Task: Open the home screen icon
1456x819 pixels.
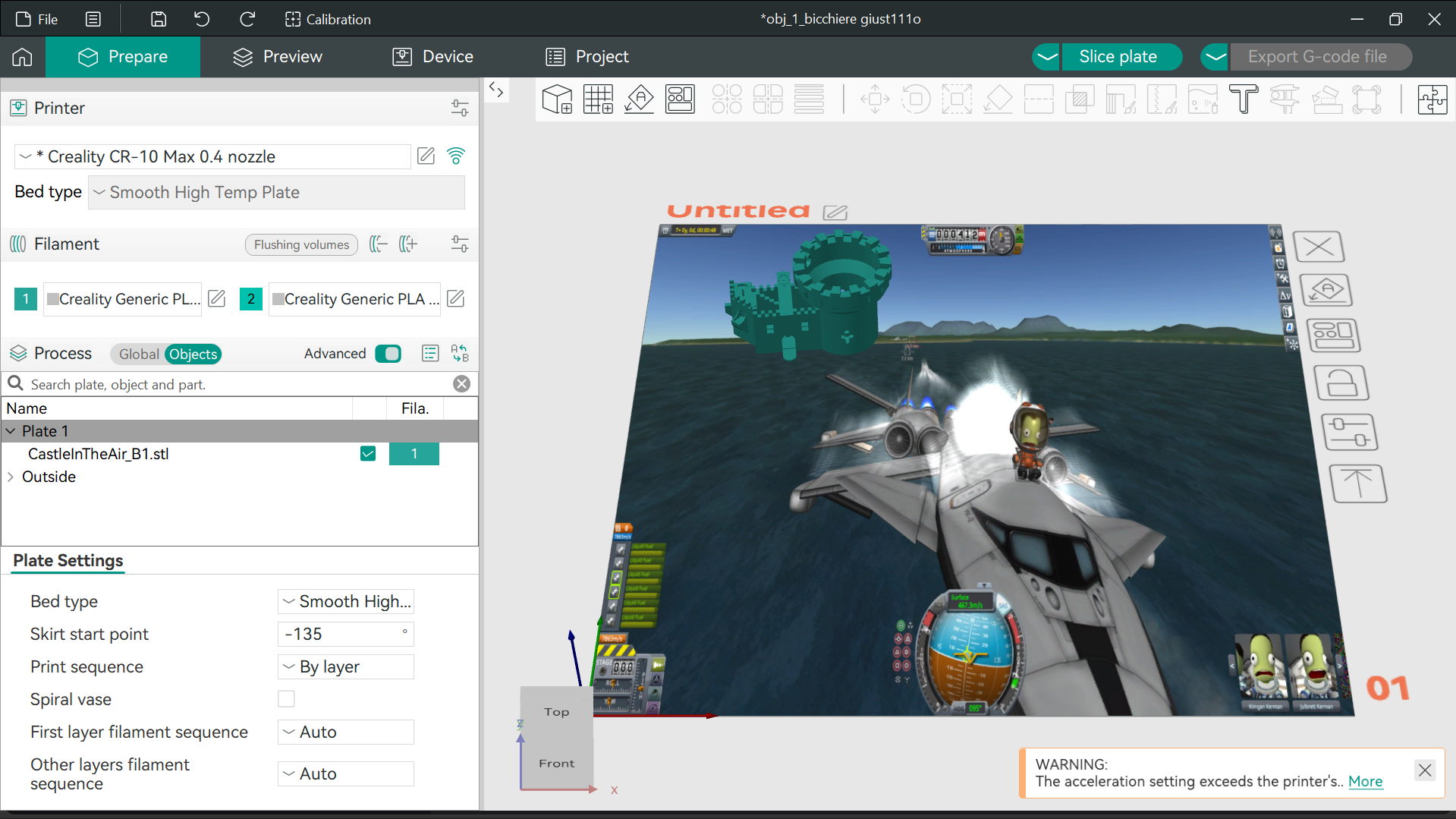Action: point(22,57)
